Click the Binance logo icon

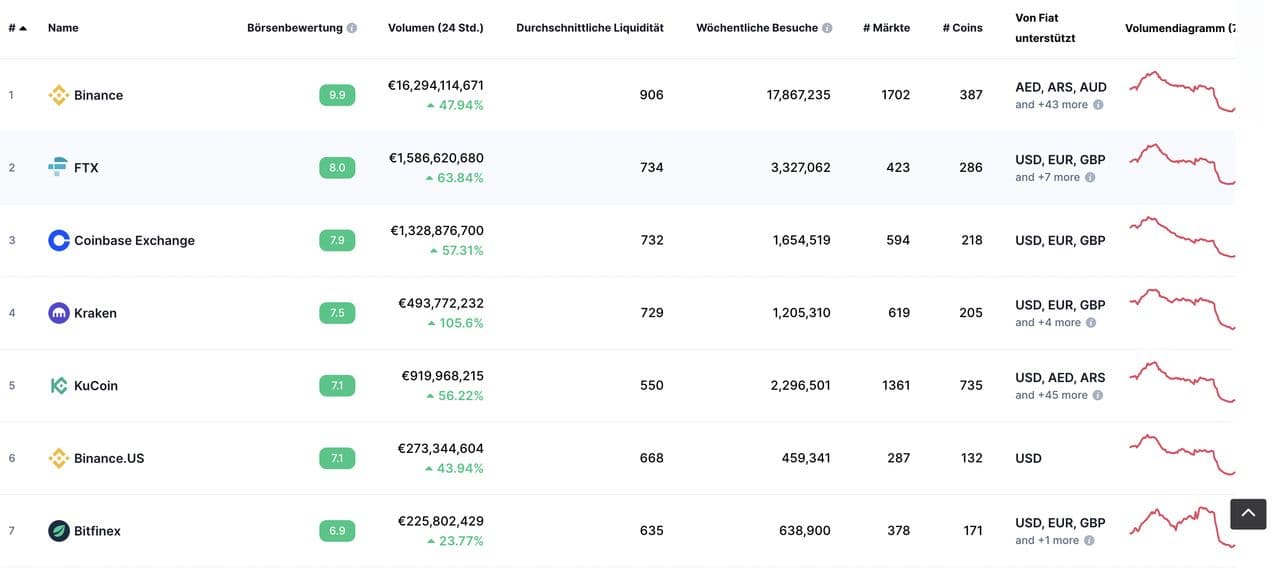pyautogui.click(x=59, y=95)
